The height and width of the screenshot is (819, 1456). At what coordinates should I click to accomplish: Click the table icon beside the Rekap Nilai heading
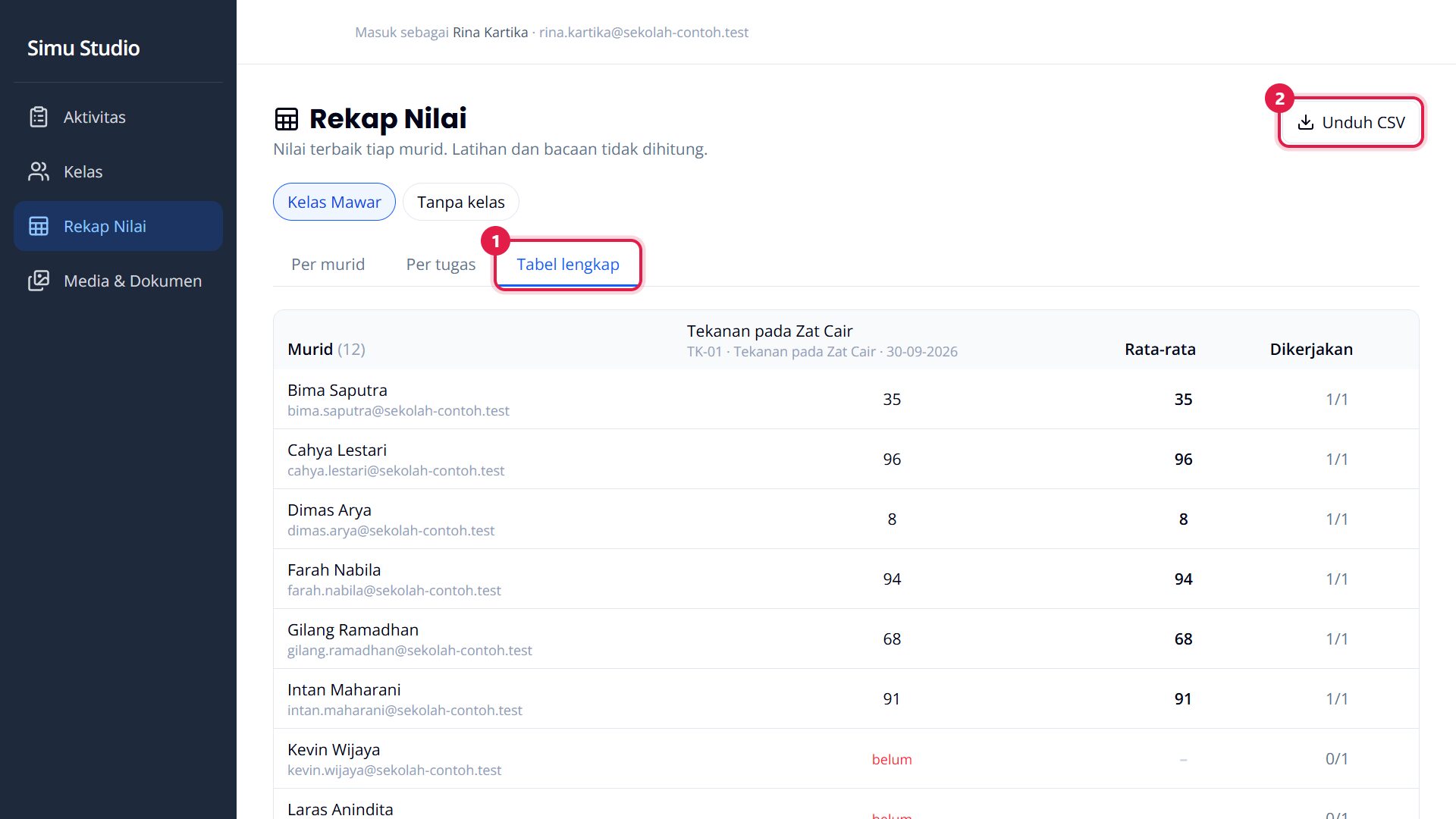click(287, 119)
